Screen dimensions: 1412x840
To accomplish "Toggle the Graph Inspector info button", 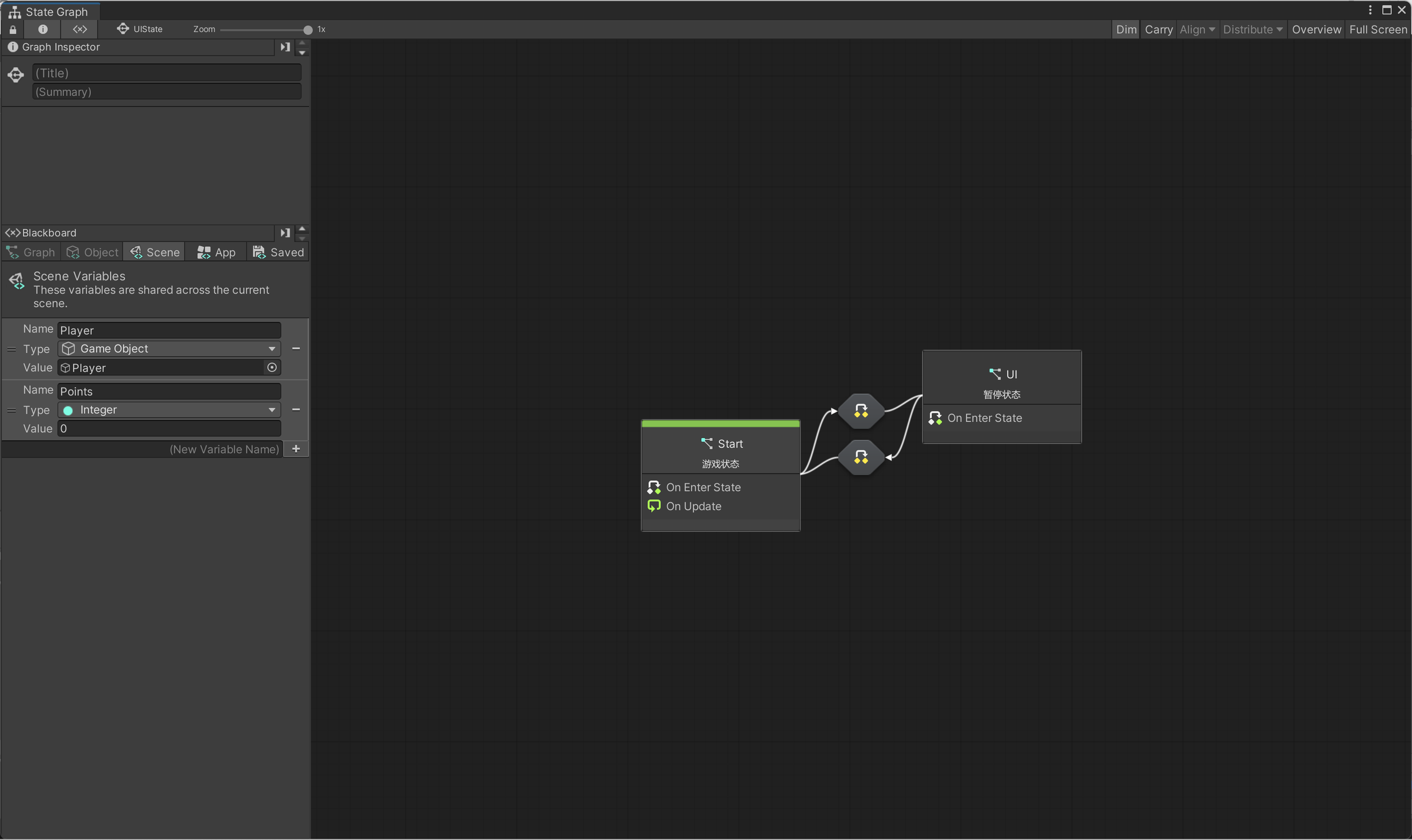I will coord(43,29).
